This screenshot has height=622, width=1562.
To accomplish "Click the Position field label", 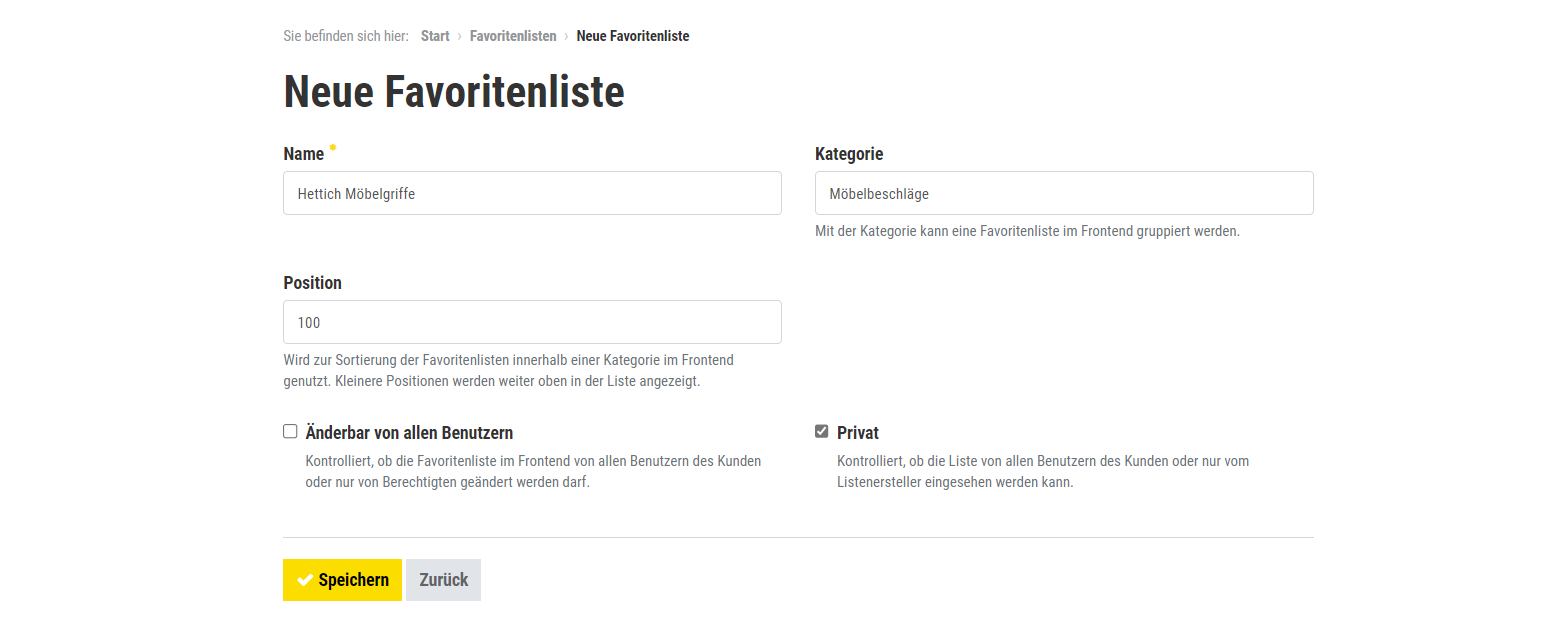I will tap(312, 283).
